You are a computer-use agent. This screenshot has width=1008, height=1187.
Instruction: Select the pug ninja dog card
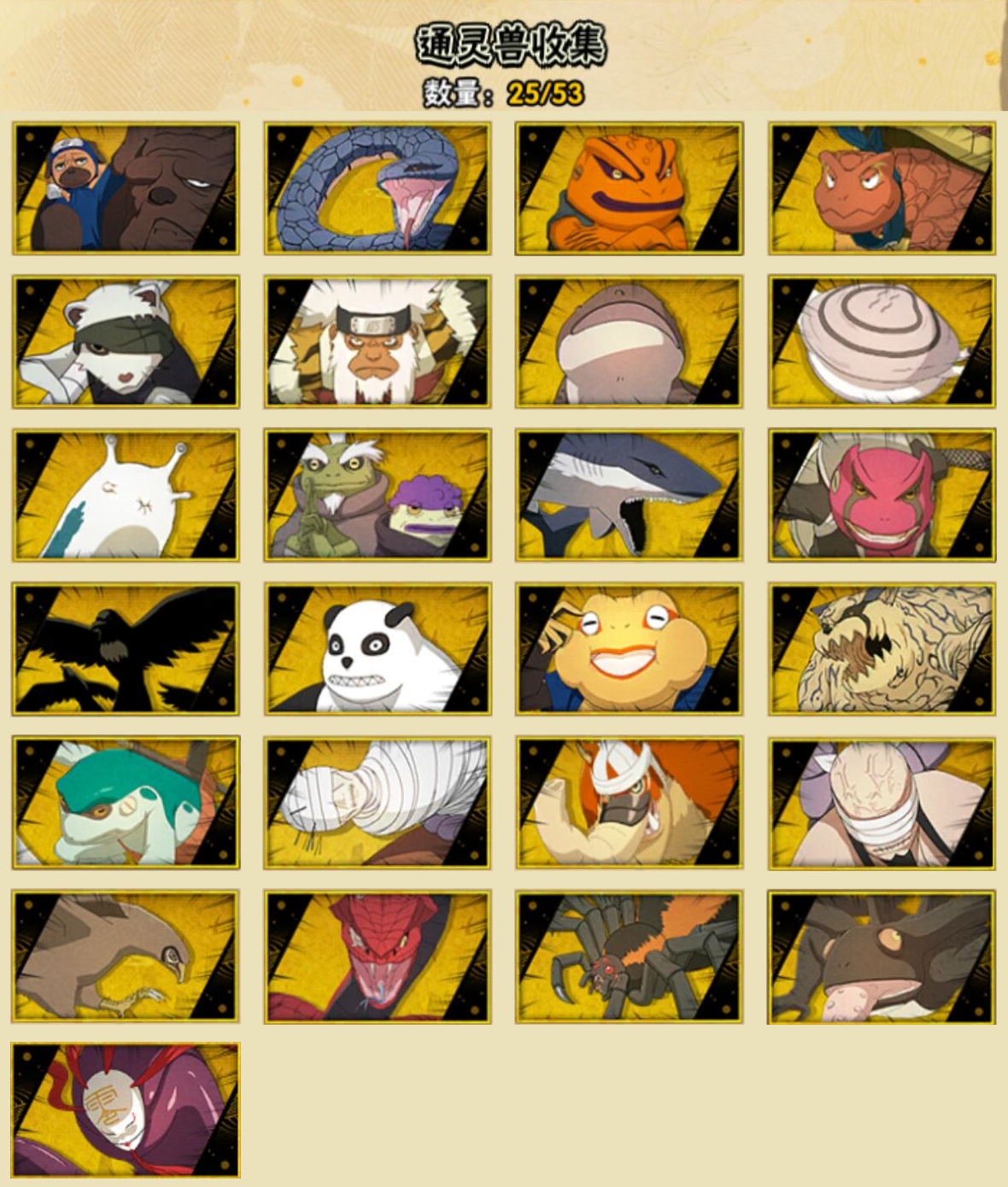(x=126, y=188)
